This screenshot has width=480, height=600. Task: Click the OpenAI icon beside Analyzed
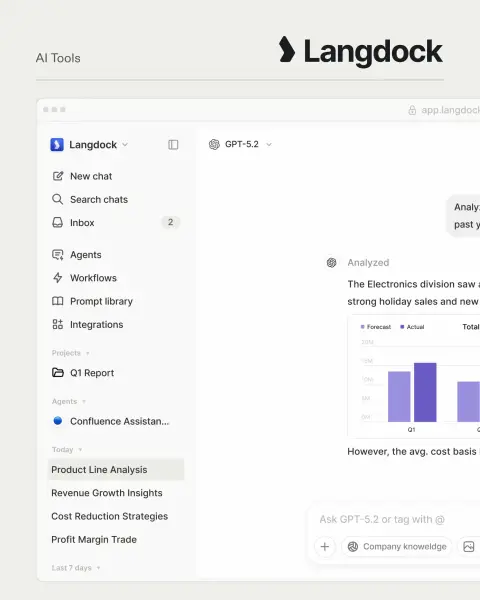point(331,262)
